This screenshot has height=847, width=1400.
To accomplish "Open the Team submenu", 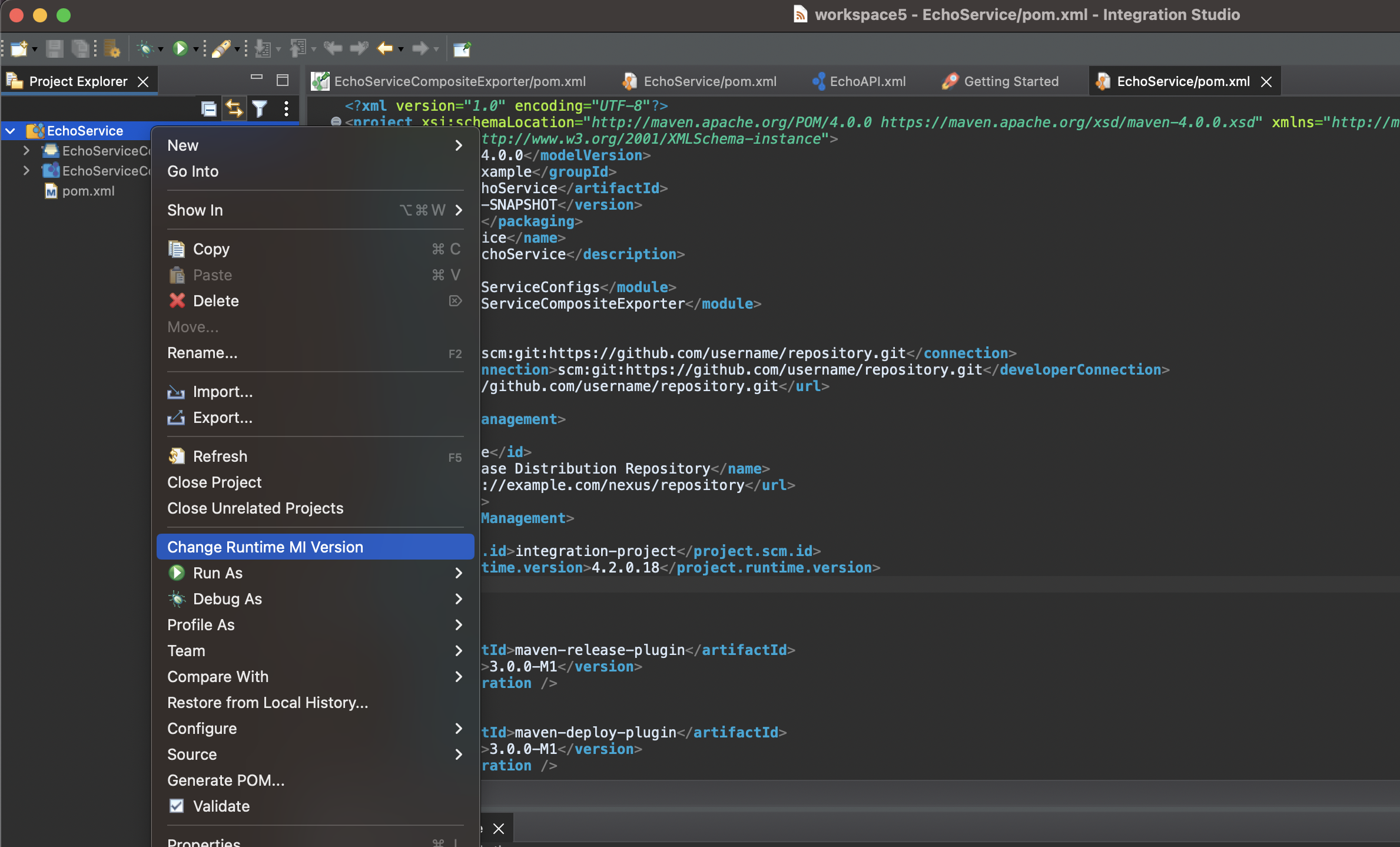I will [315, 650].
